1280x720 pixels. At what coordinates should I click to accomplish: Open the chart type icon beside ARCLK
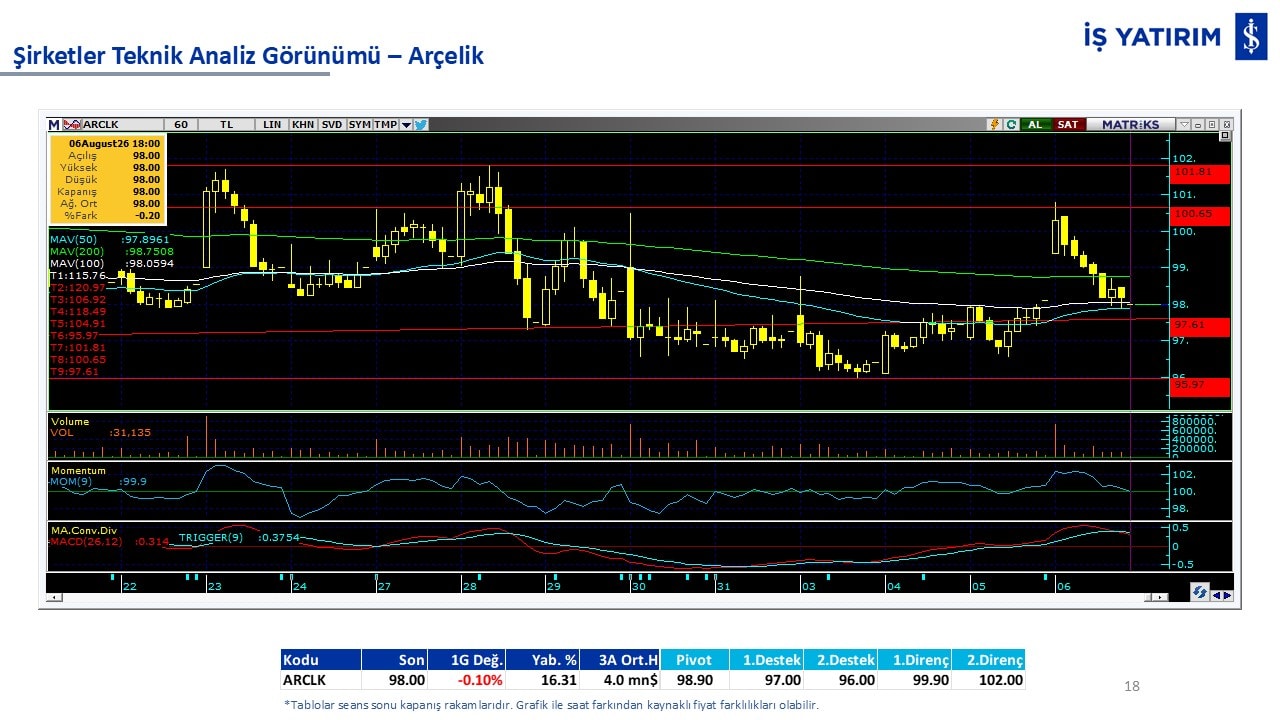click(72, 125)
